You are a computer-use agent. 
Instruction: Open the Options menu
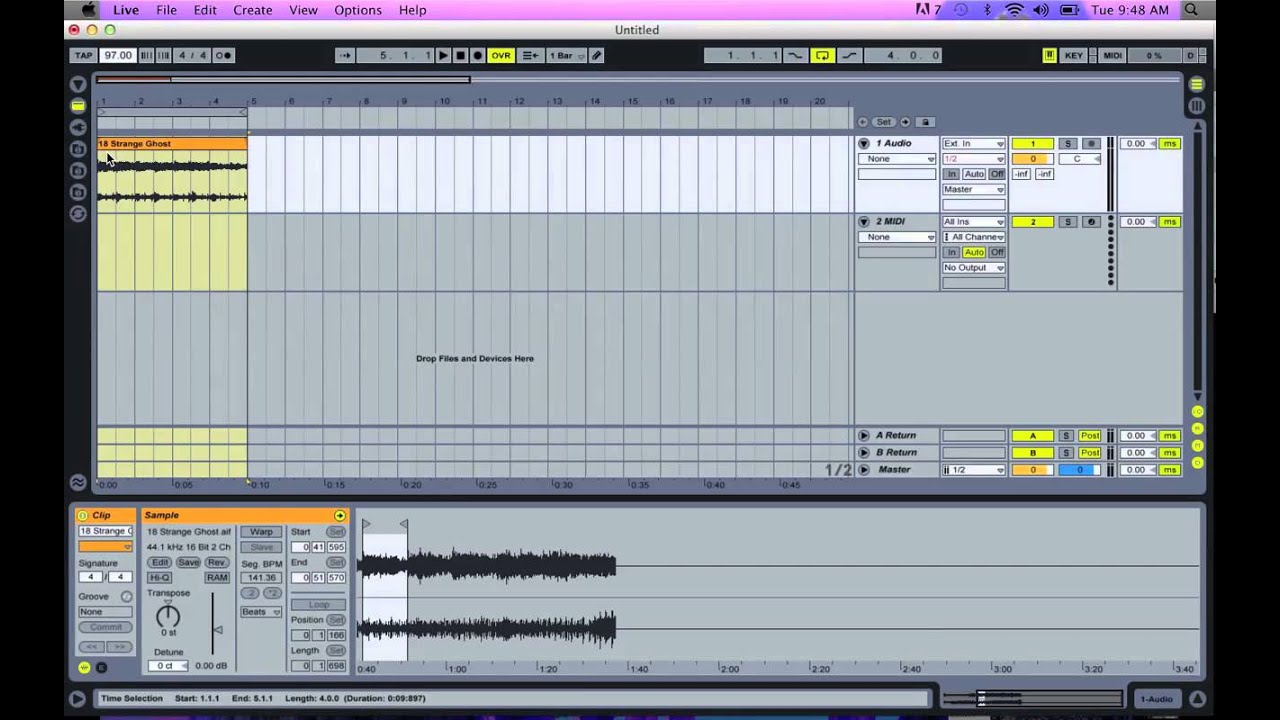358,10
